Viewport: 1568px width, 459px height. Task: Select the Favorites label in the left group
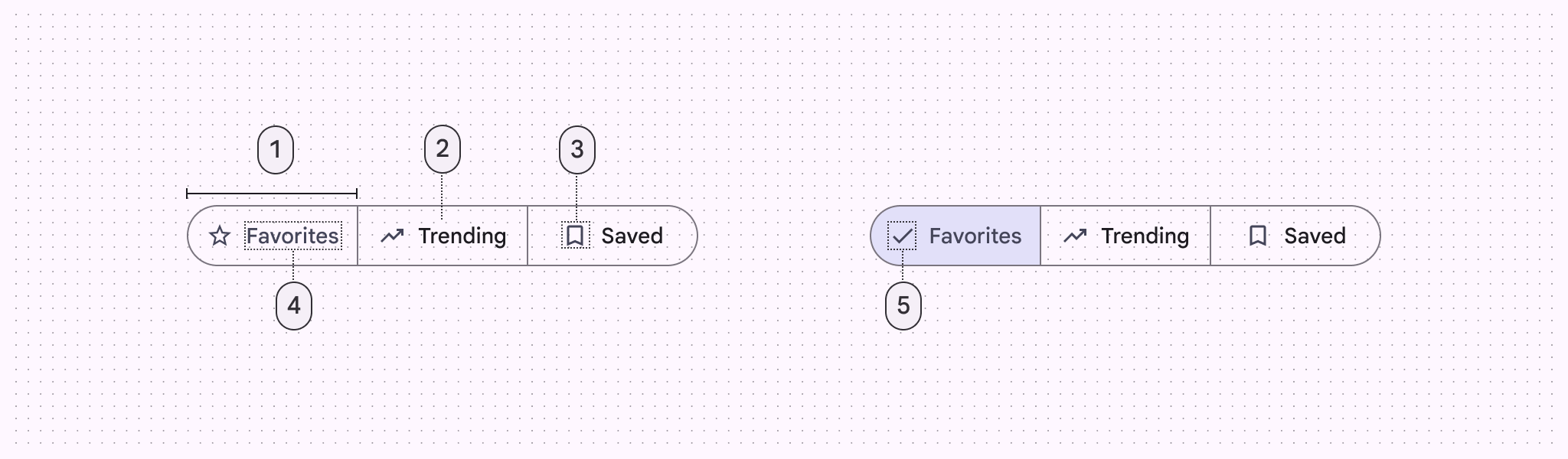[292, 236]
